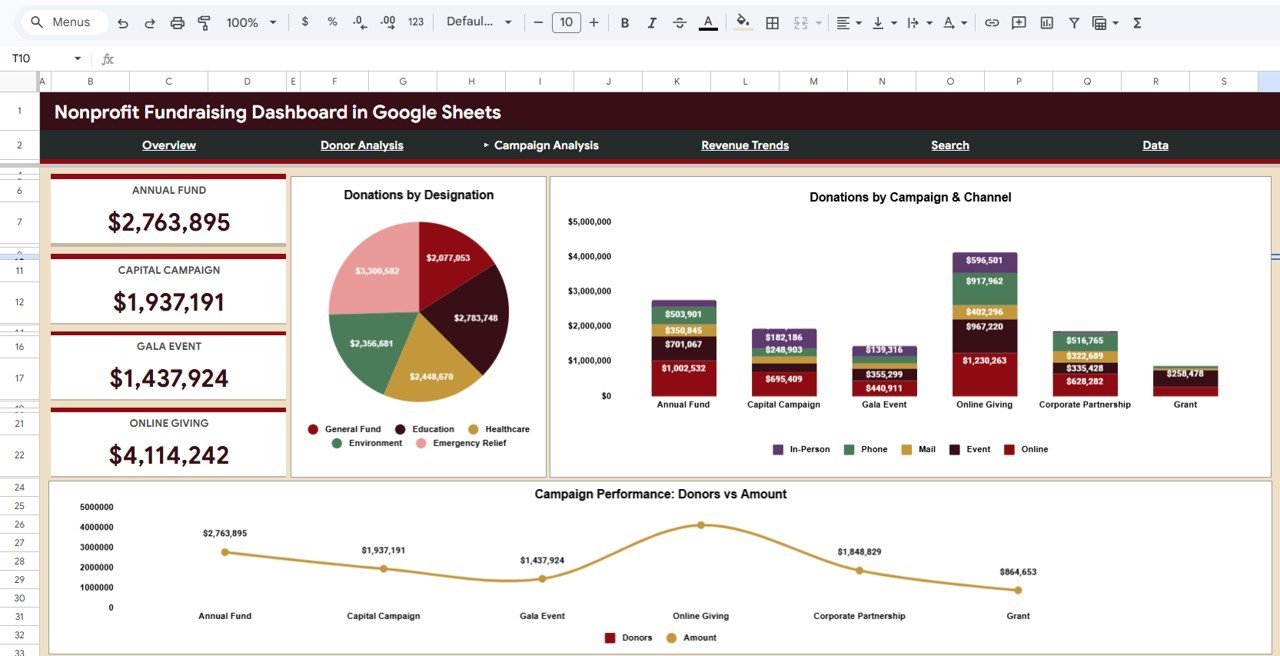Insert a chart from the toolbar
Screen dimensions: 1280x656
1046,21
